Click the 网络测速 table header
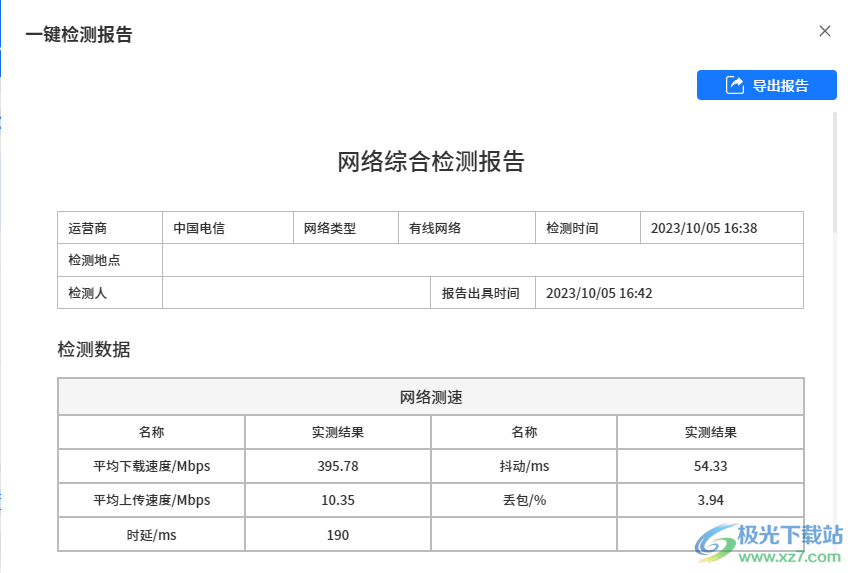854x573 pixels. [431, 397]
